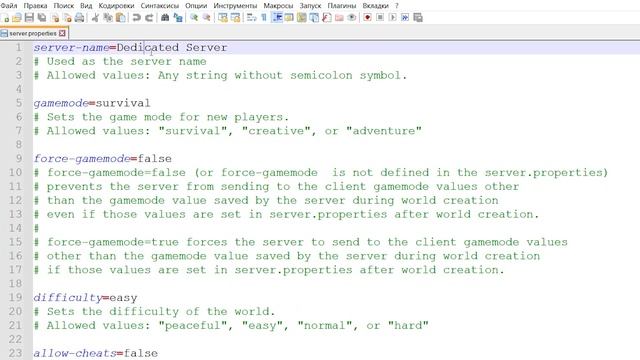Toggle synchronized vertical scrolling
640x360 pixels.
222,18
